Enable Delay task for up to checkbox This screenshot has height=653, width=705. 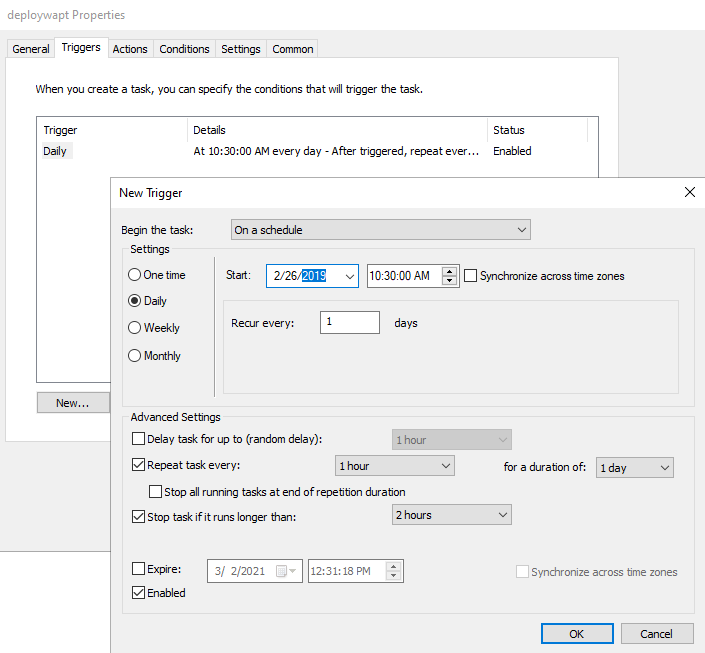(139, 438)
